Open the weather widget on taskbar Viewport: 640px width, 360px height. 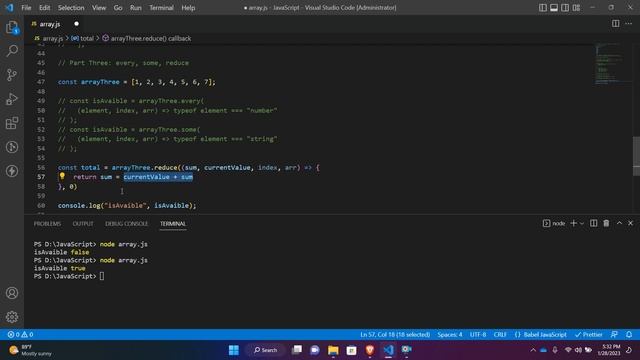tap(31, 350)
